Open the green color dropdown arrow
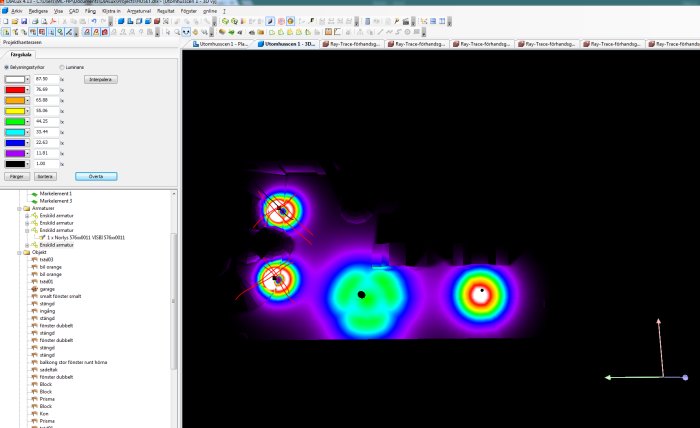Viewport: 700px width, 428px height. pos(27,121)
